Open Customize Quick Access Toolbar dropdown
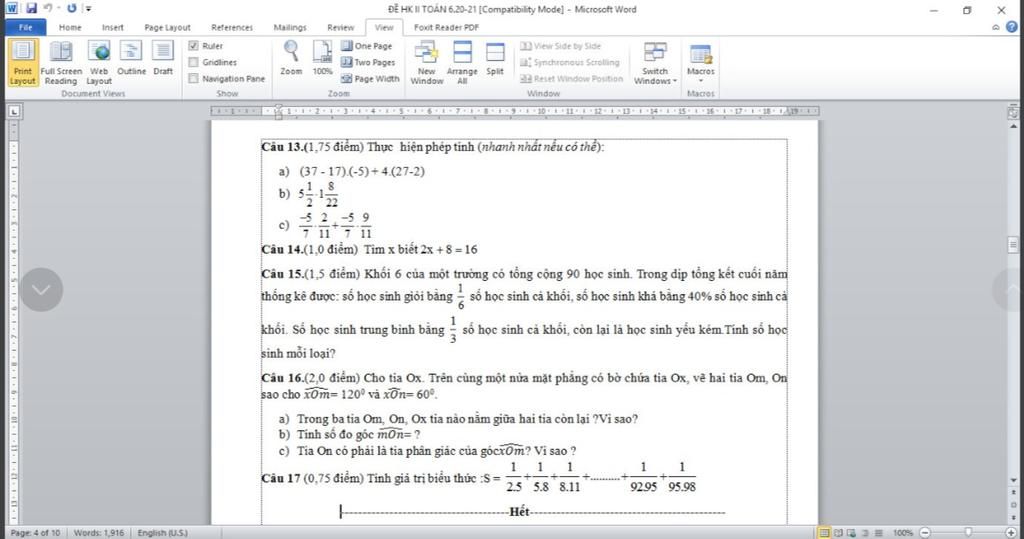The width and height of the screenshot is (1024, 539). click(x=88, y=8)
